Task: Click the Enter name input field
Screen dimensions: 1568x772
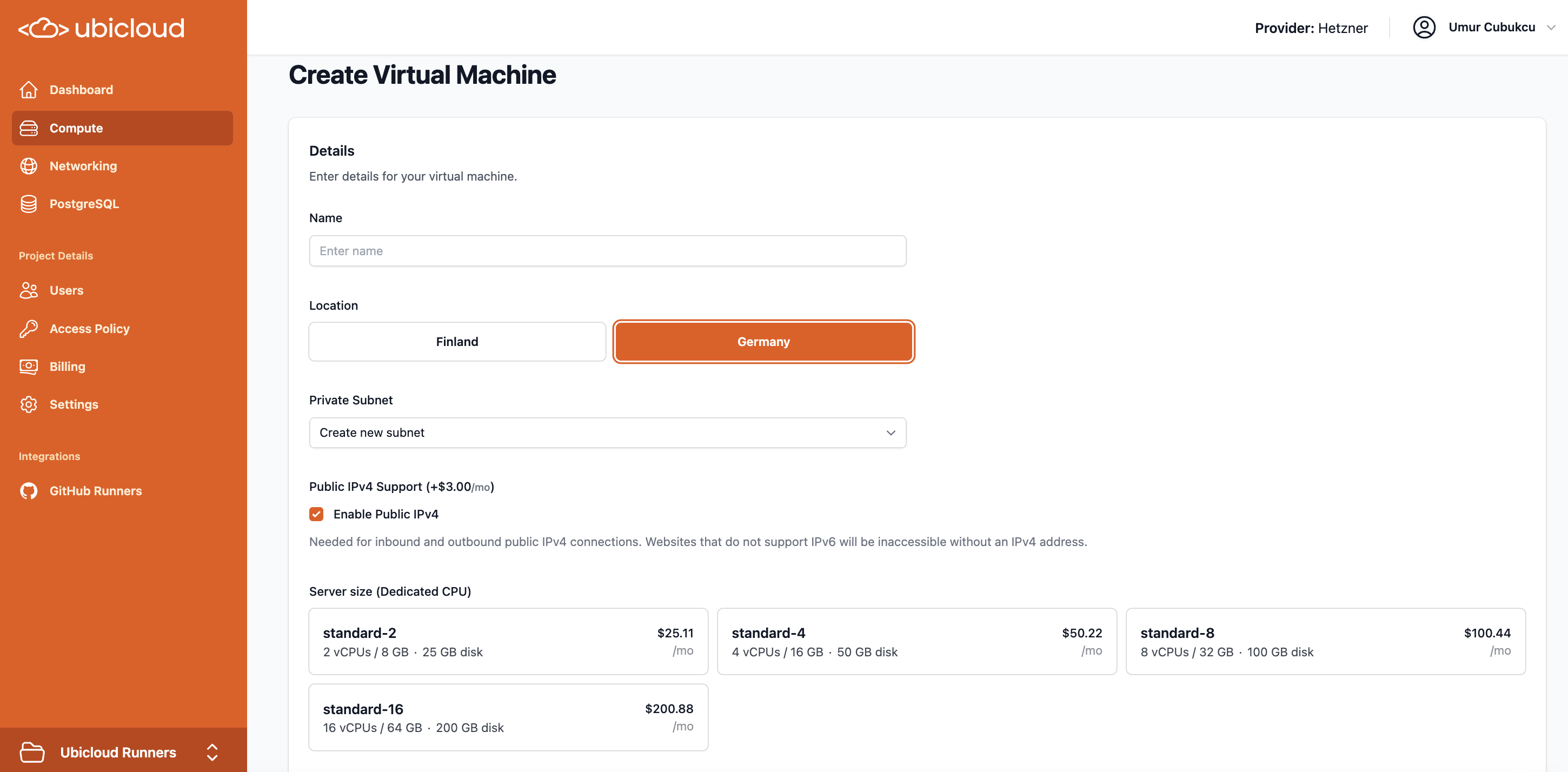Action: click(x=607, y=251)
